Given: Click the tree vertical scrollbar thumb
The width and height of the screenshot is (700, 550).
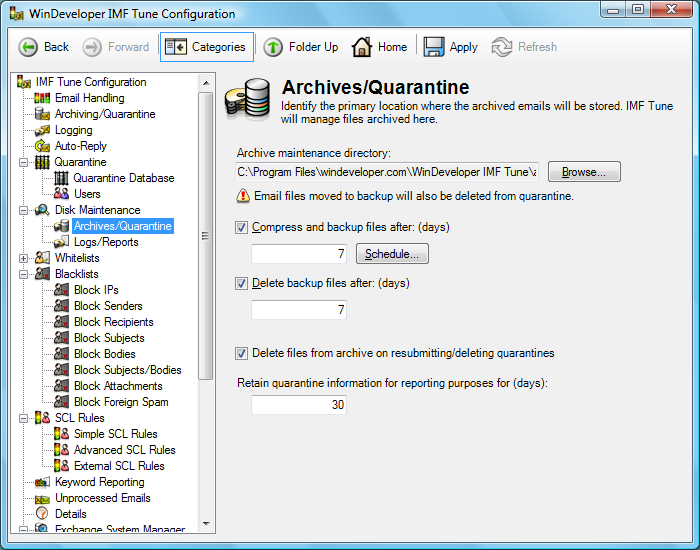Looking at the screenshot, I should click(206, 236).
